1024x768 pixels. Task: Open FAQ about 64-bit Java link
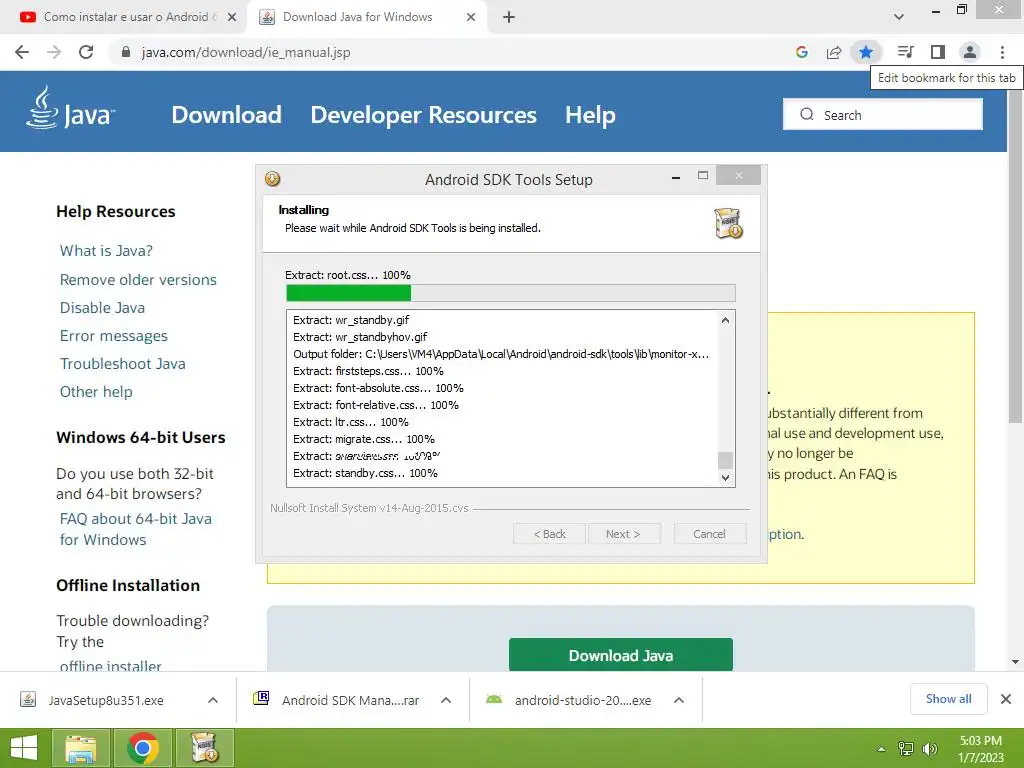136,529
